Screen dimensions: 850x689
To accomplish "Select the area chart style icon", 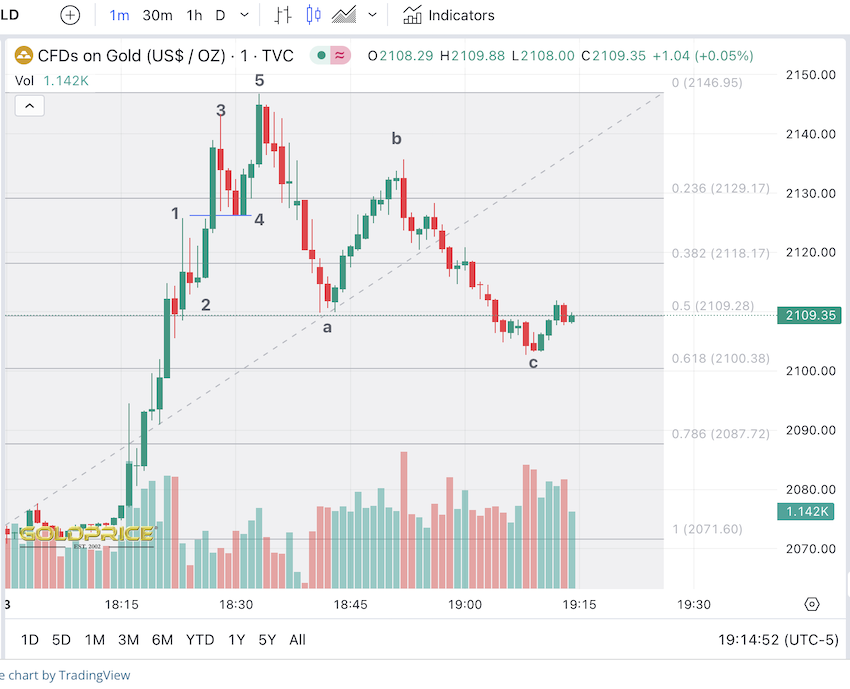I will (x=345, y=15).
